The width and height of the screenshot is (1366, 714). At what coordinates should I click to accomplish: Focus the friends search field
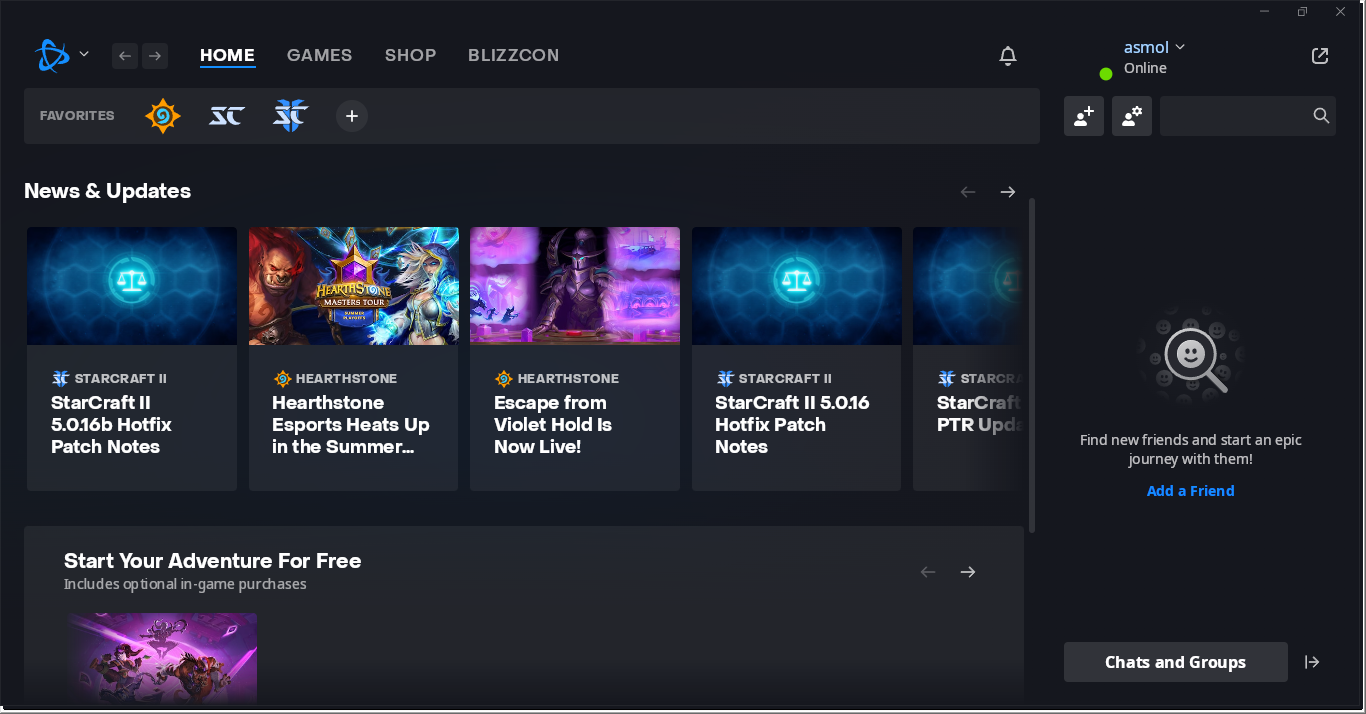[1248, 116]
